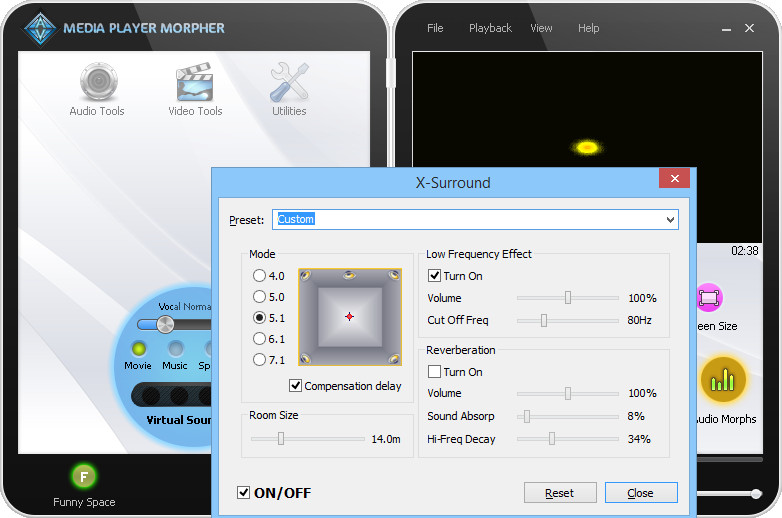Open the Video Tools section
The image size is (782, 518).
coord(195,89)
